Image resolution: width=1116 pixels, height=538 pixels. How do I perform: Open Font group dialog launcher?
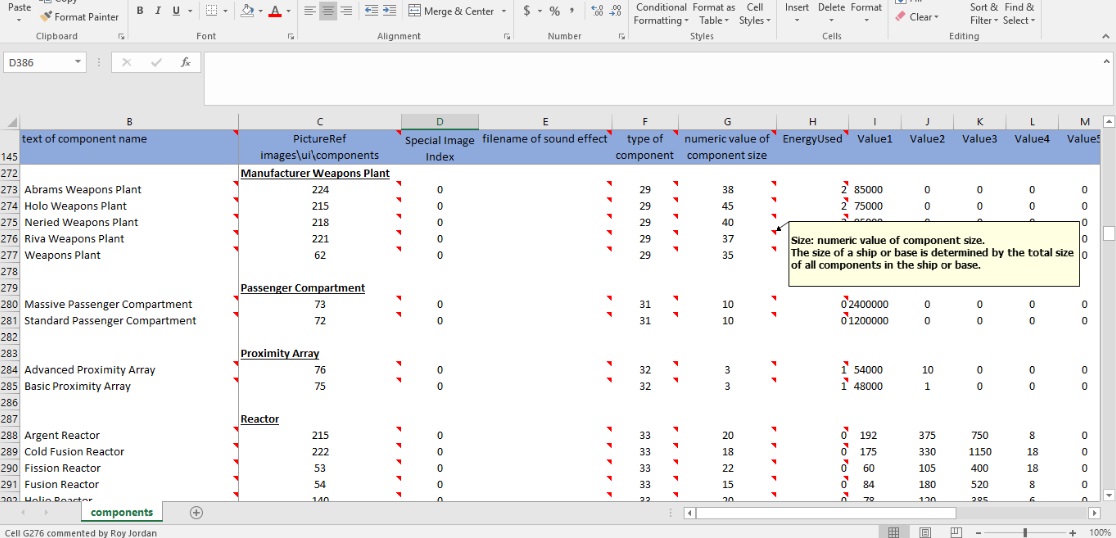pyautogui.click(x=290, y=36)
